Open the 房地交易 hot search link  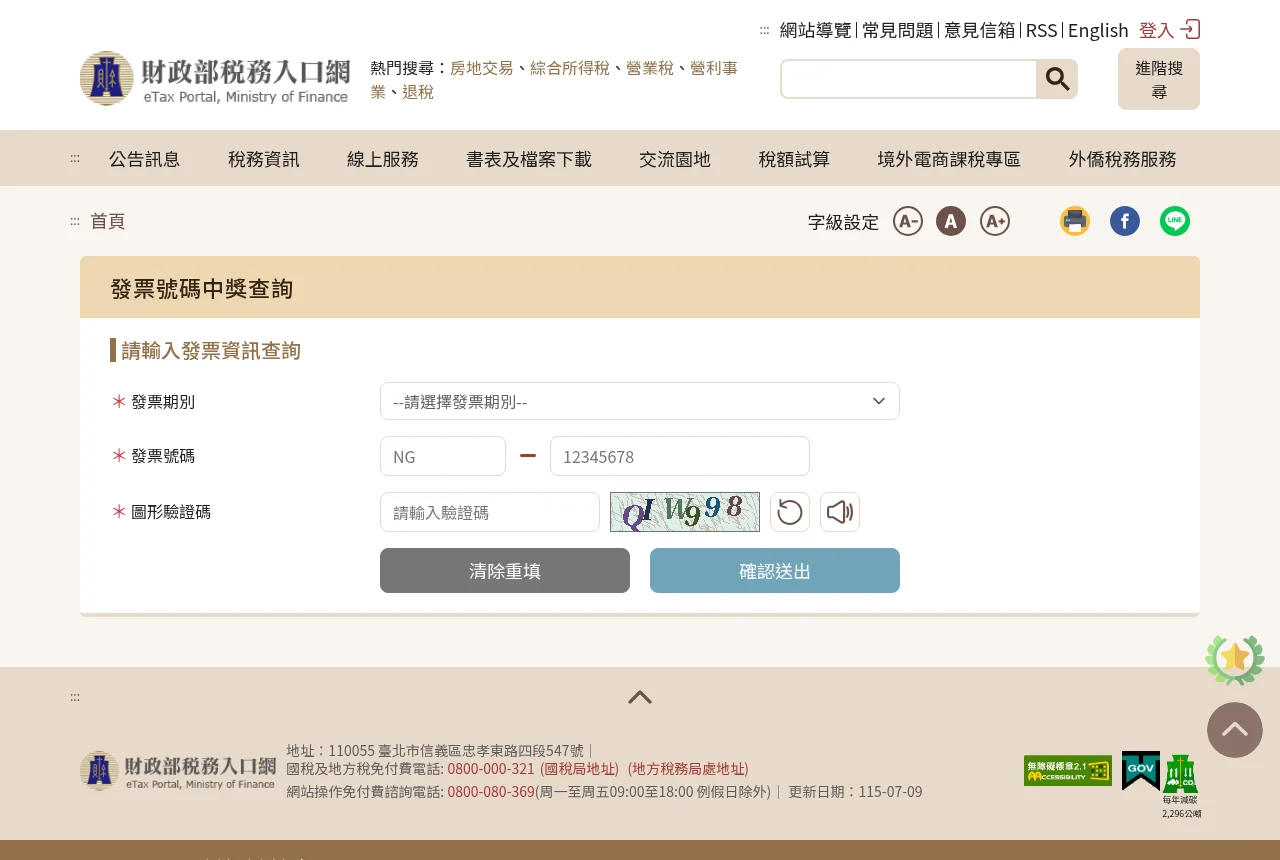(x=482, y=68)
